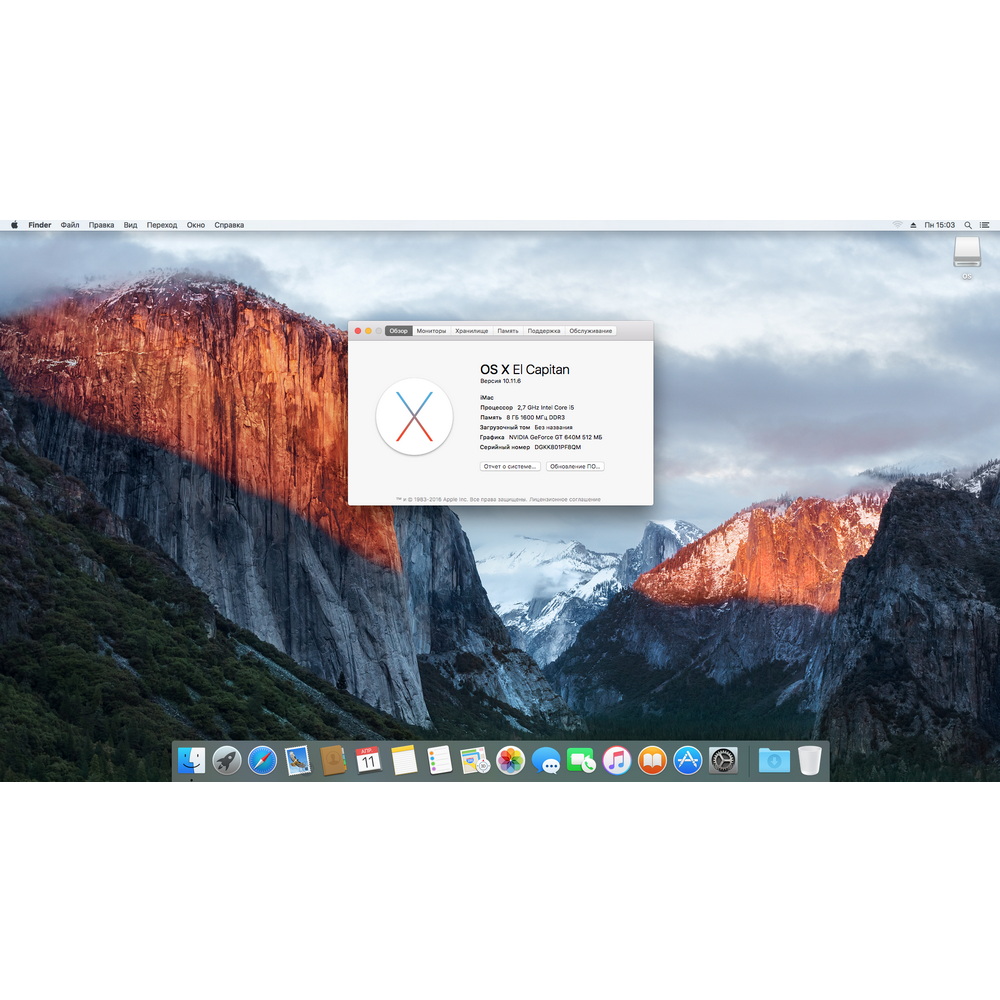The image size is (1000, 1000).
Task: Click the serial number DGKK801PF8QM
Action: [557, 447]
